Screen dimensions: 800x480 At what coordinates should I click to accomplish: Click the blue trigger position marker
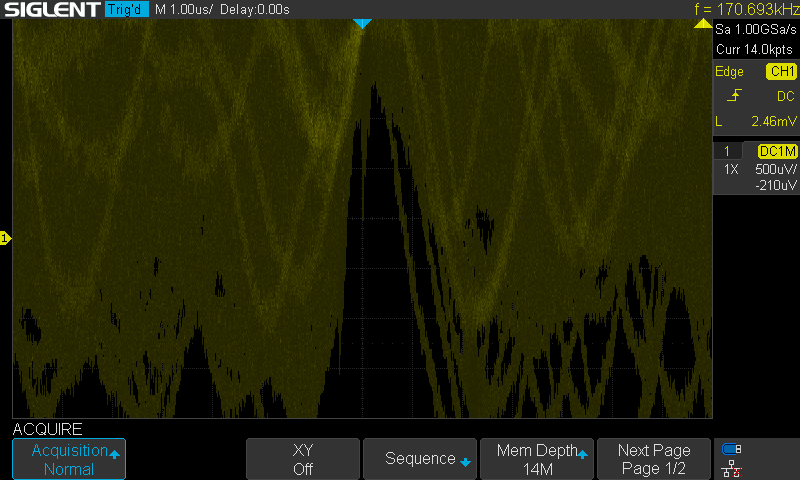pyautogui.click(x=362, y=24)
